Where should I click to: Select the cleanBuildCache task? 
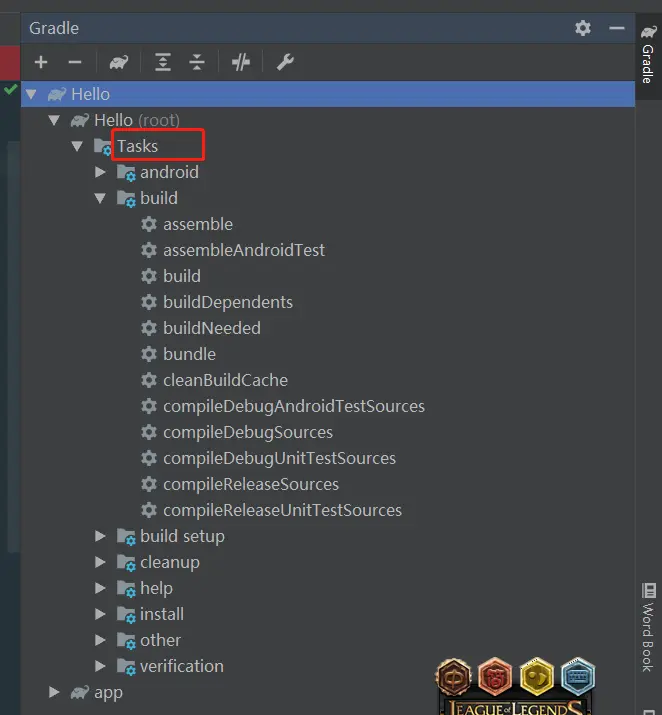(x=226, y=380)
